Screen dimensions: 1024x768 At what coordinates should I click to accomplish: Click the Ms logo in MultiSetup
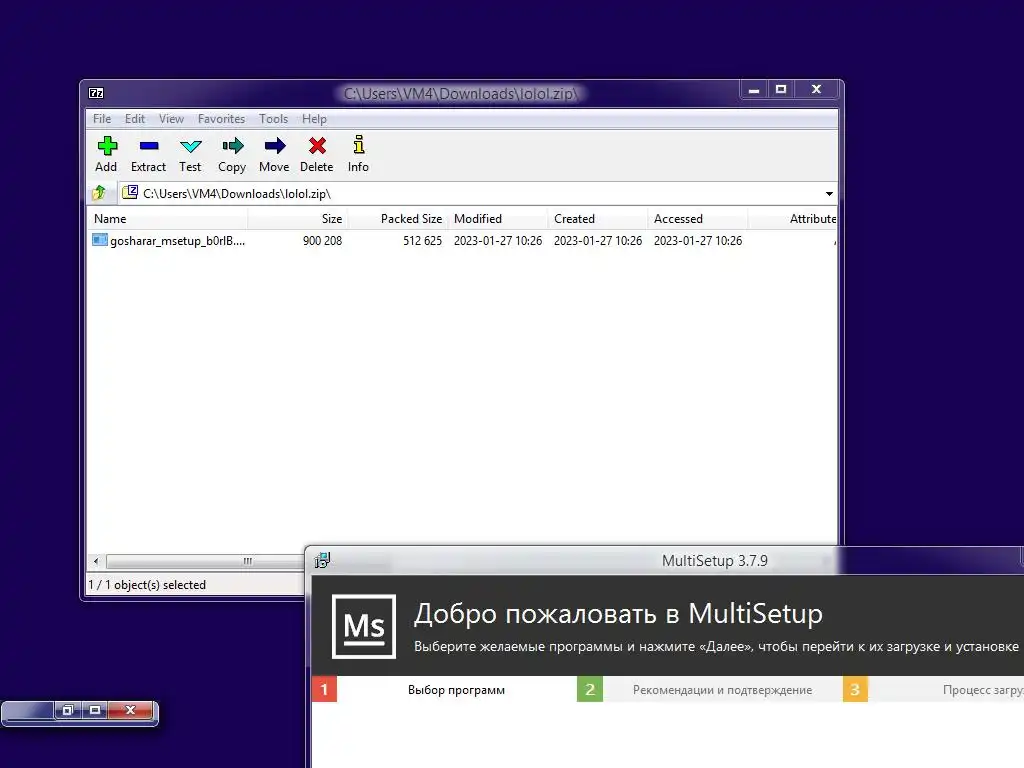[364, 626]
